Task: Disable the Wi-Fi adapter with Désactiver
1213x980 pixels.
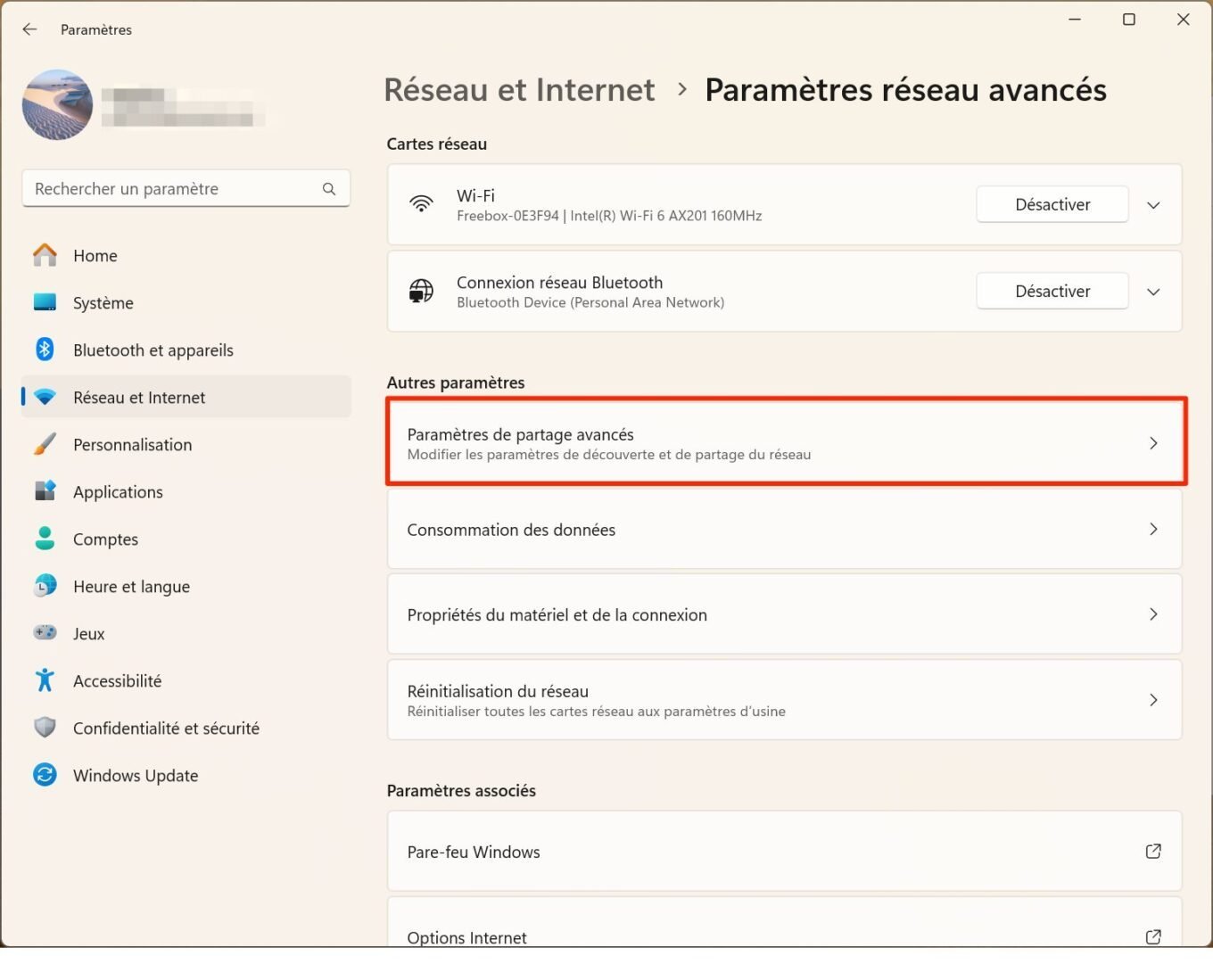Action: (x=1052, y=205)
